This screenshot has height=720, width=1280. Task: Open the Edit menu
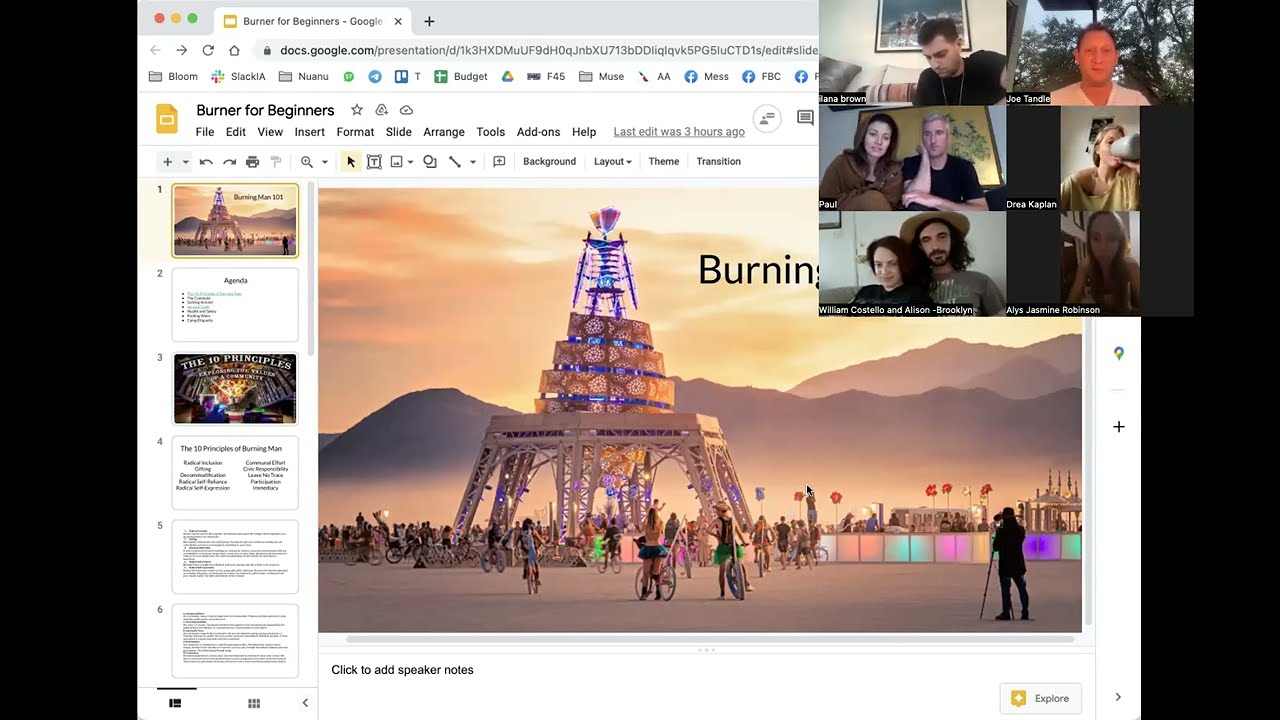[236, 132]
